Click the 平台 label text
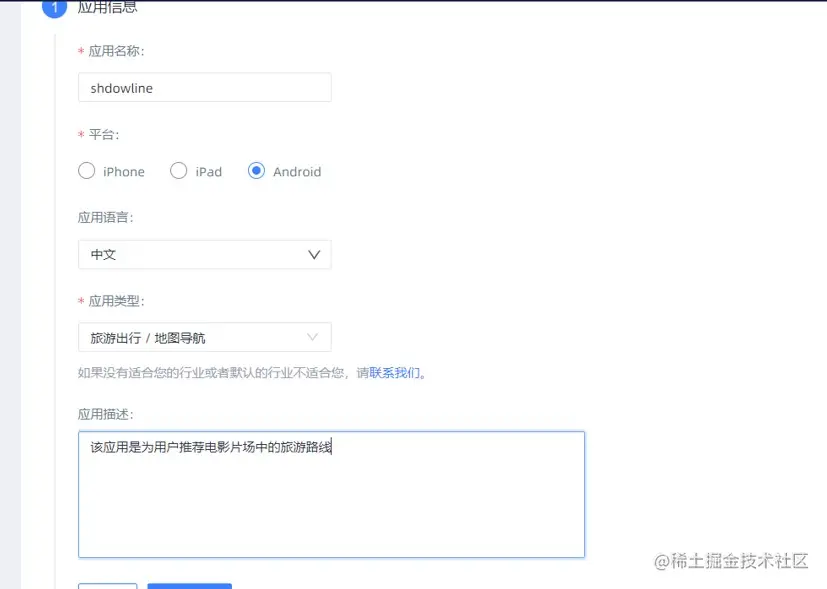This screenshot has height=589, width=827. pos(103,134)
